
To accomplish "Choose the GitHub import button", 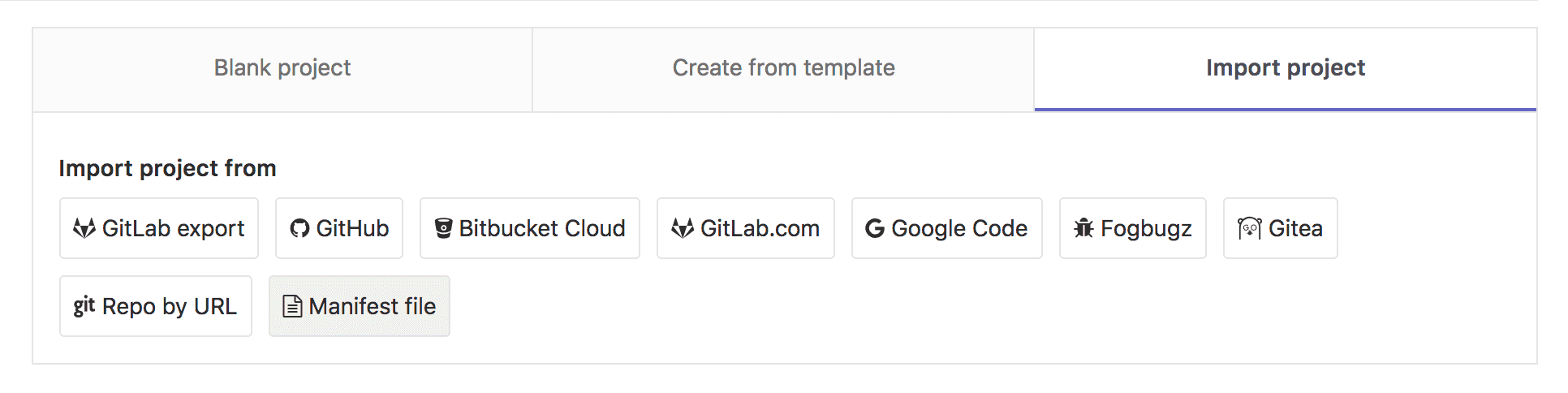I will 339,228.
